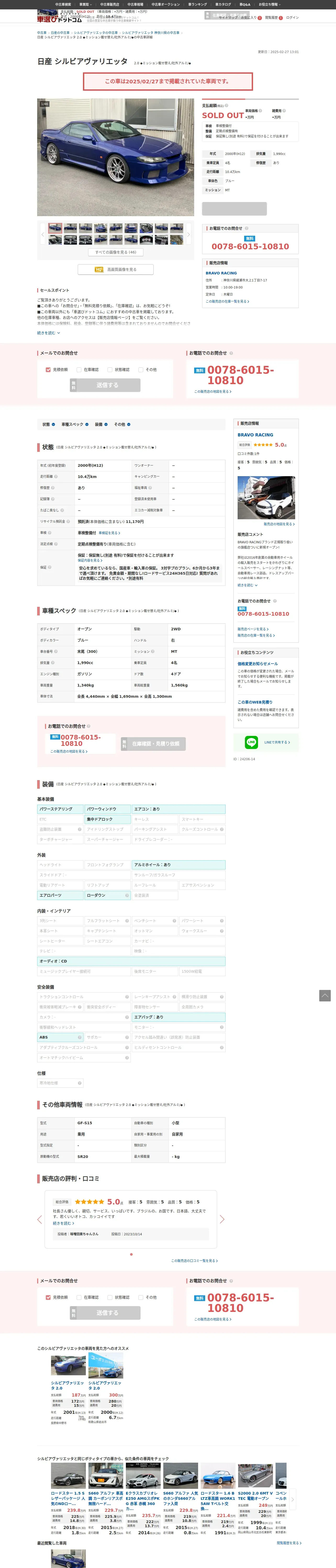Image resolution: width=336 pixels, height=1568 pixels.
Task: Show next thumbnails with gallery right arrow
Action: [188, 234]
